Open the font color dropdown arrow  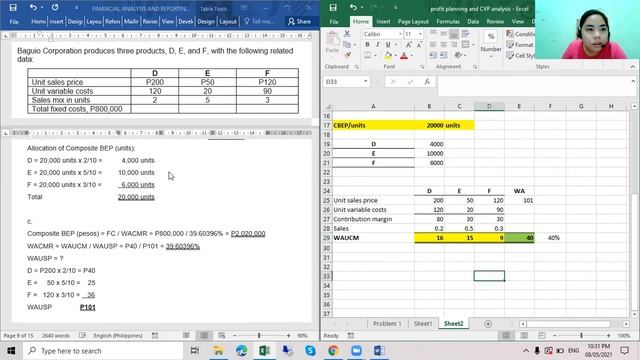[x=411, y=56]
